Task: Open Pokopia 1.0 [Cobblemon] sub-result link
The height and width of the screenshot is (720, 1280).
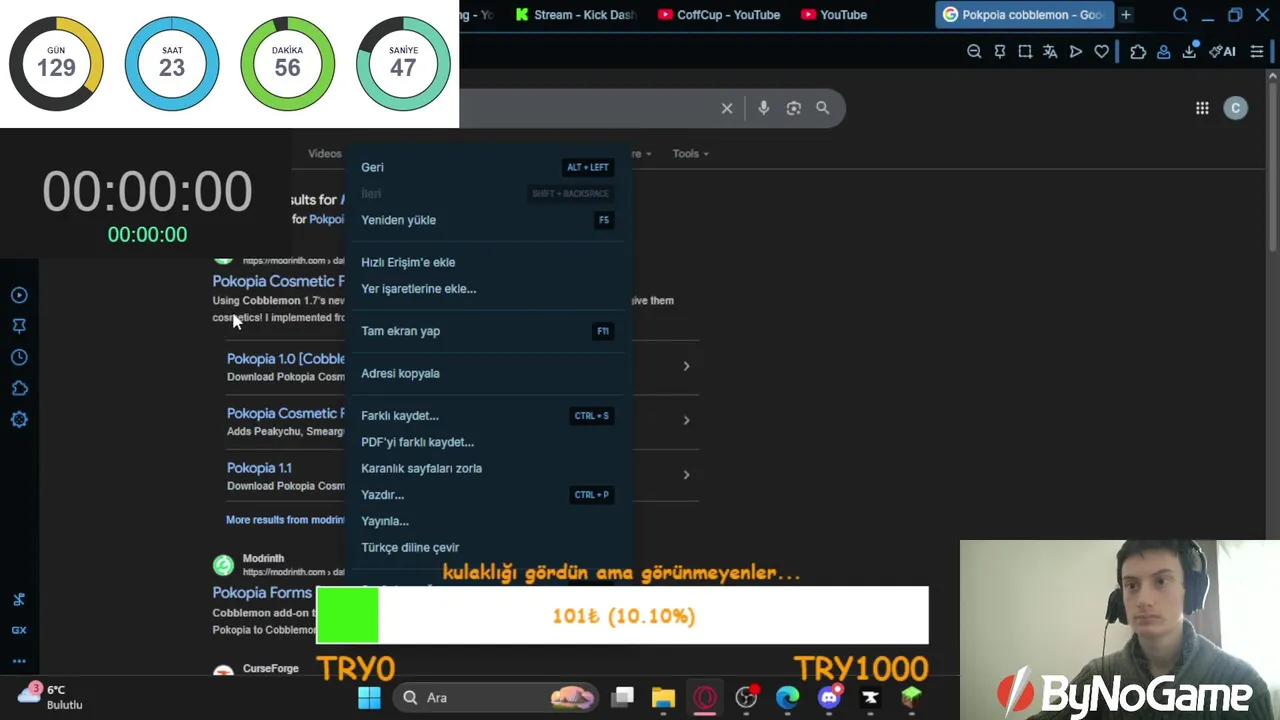Action: point(286,359)
